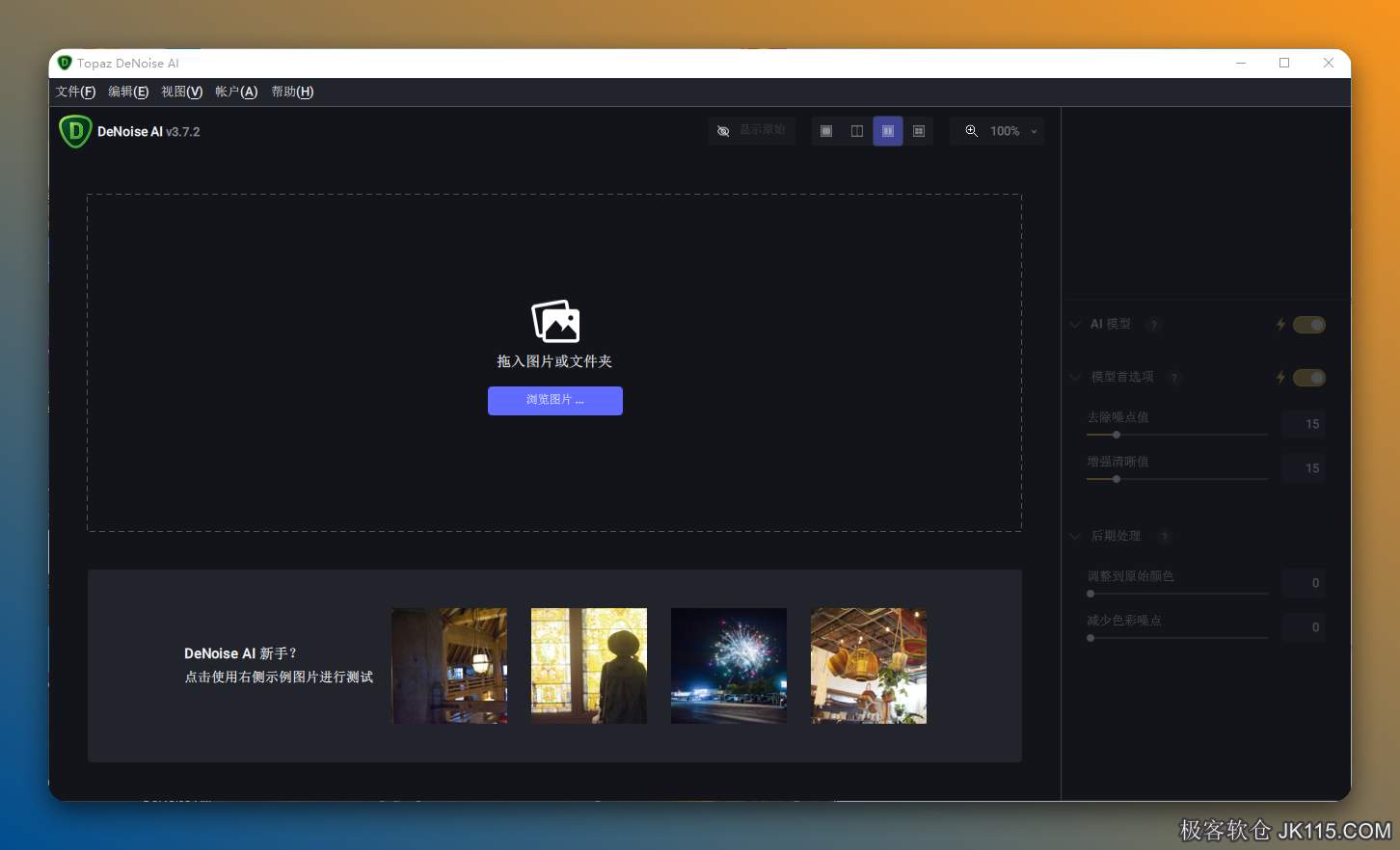
Task: Collapse the 模型首选项 section chevron
Action: click(x=1075, y=378)
